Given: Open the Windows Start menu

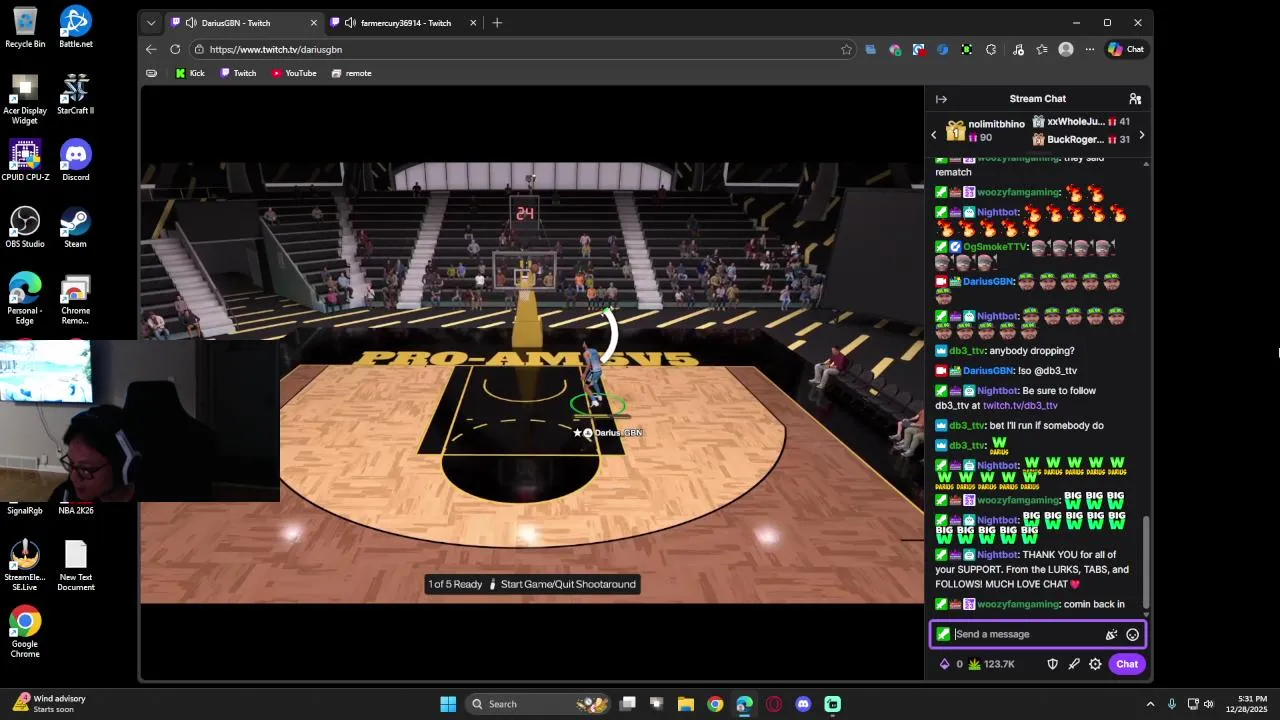Looking at the screenshot, I should [x=448, y=704].
